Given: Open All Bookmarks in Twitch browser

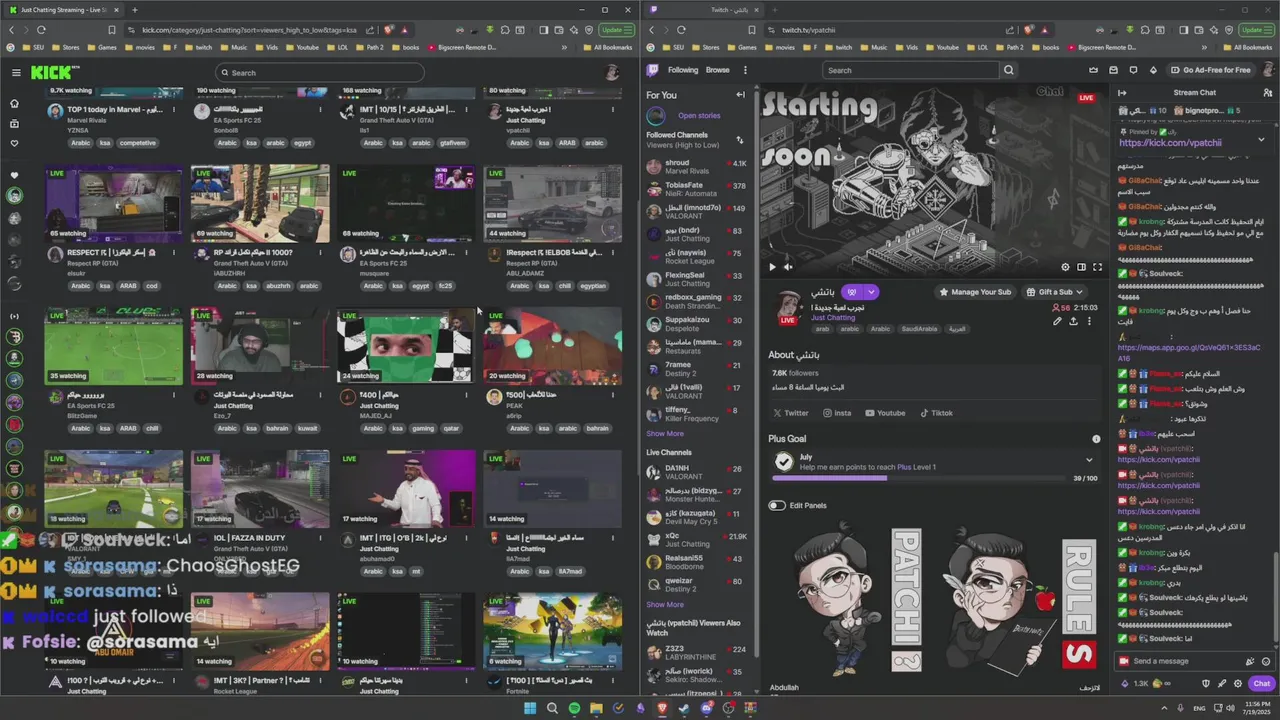Looking at the screenshot, I should click(x=1247, y=47).
